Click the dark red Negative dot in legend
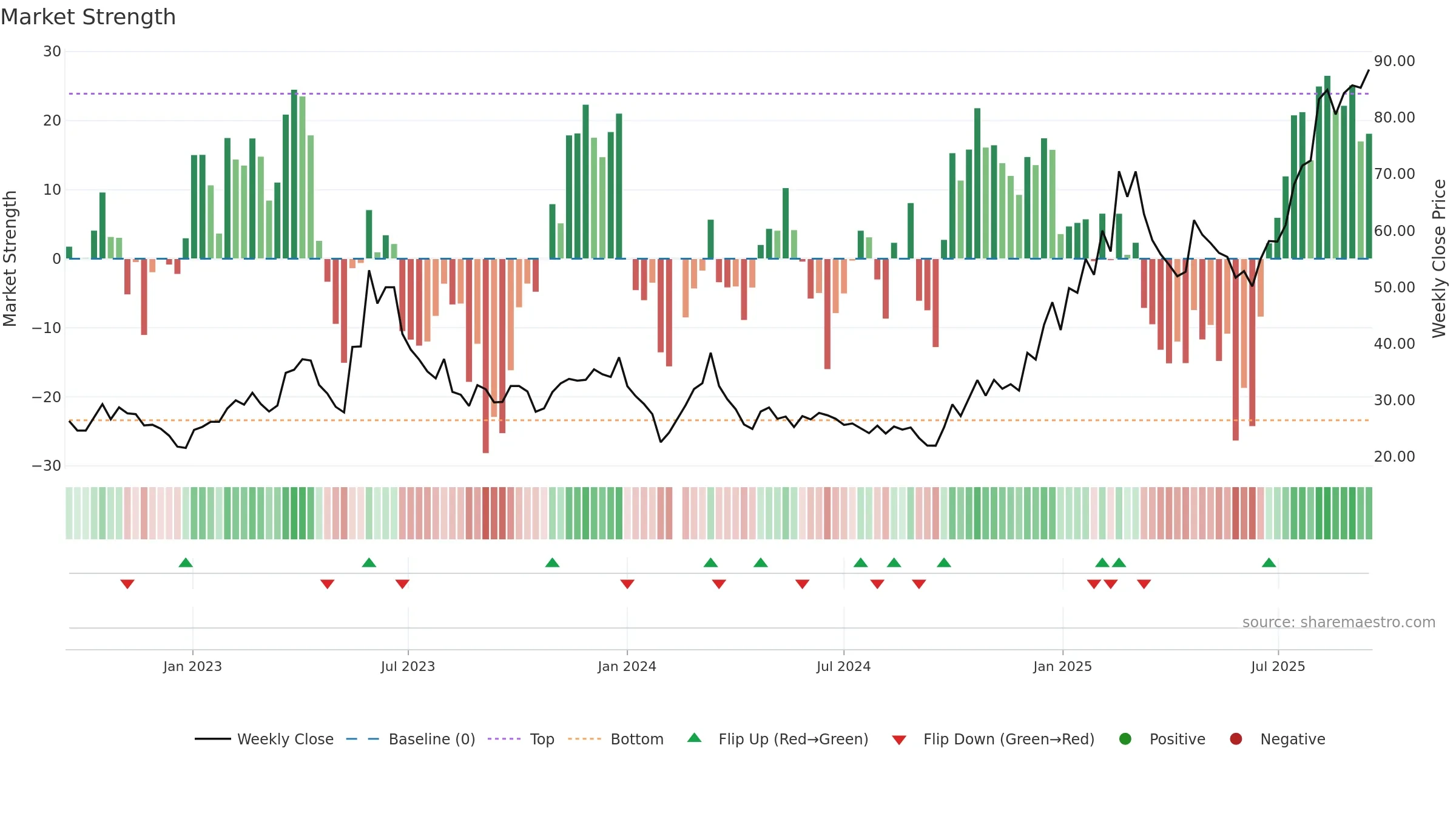Image resolution: width=1456 pixels, height=819 pixels. click(x=1236, y=739)
